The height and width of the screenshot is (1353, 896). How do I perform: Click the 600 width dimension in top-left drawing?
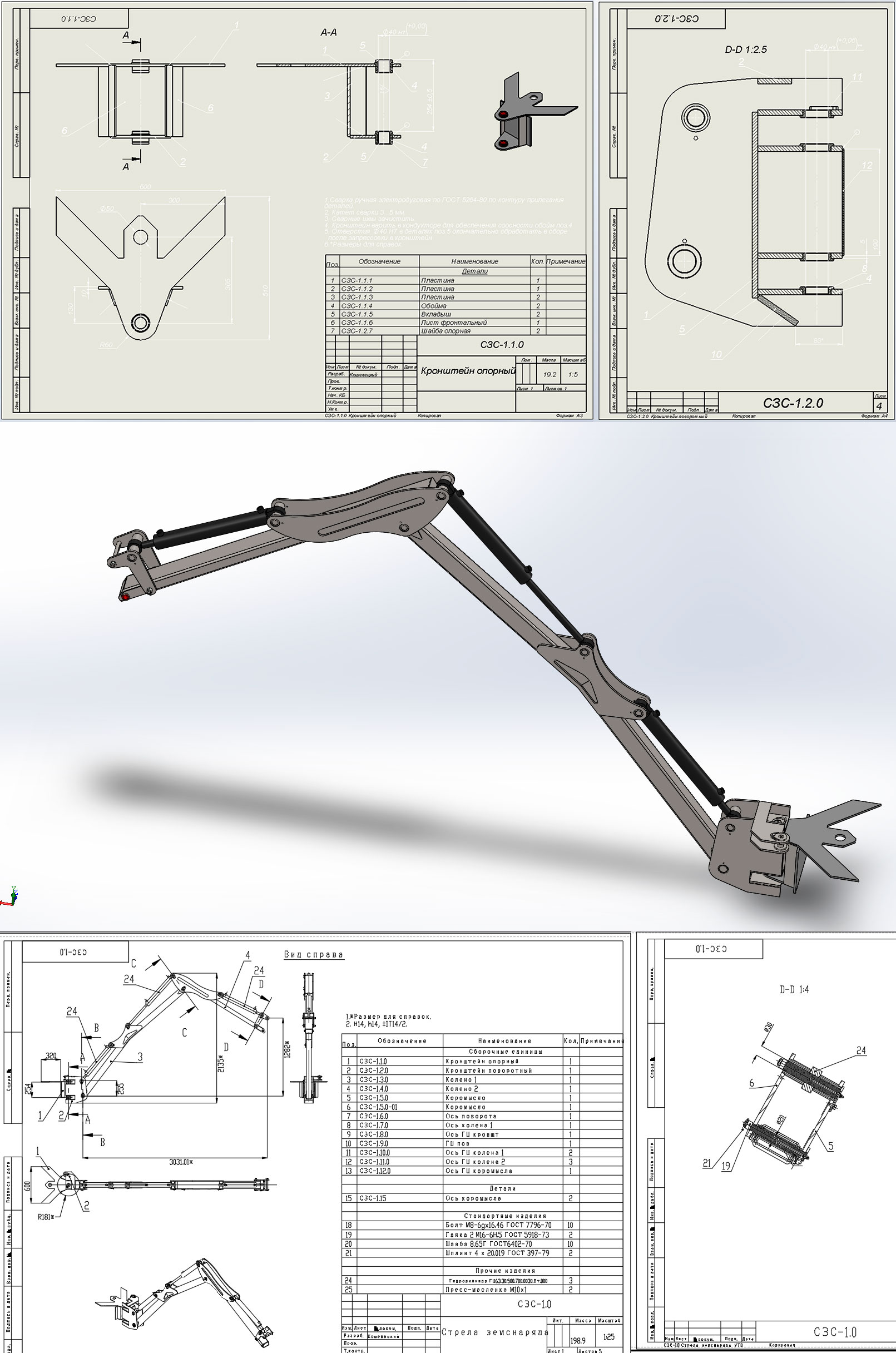tap(145, 187)
